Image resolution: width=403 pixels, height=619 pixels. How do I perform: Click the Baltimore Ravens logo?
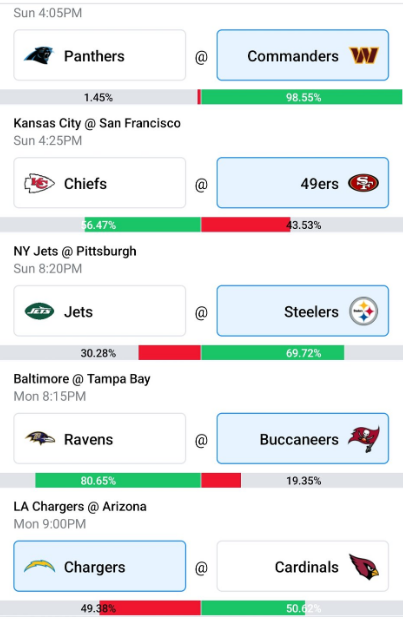[x=40, y=438]
